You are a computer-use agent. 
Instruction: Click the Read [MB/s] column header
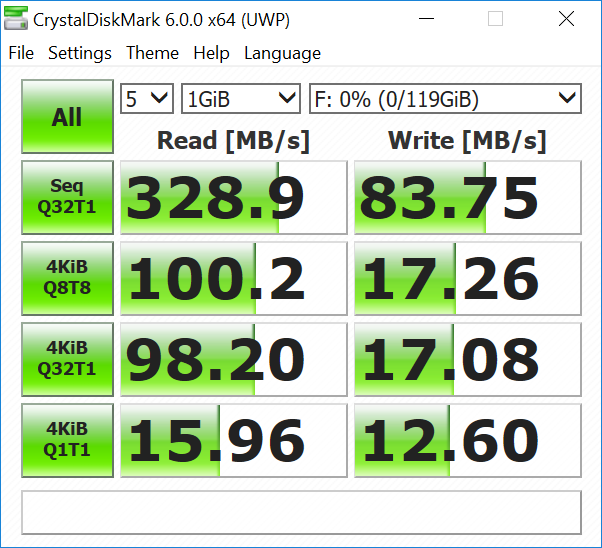click(x=233, y=141)
